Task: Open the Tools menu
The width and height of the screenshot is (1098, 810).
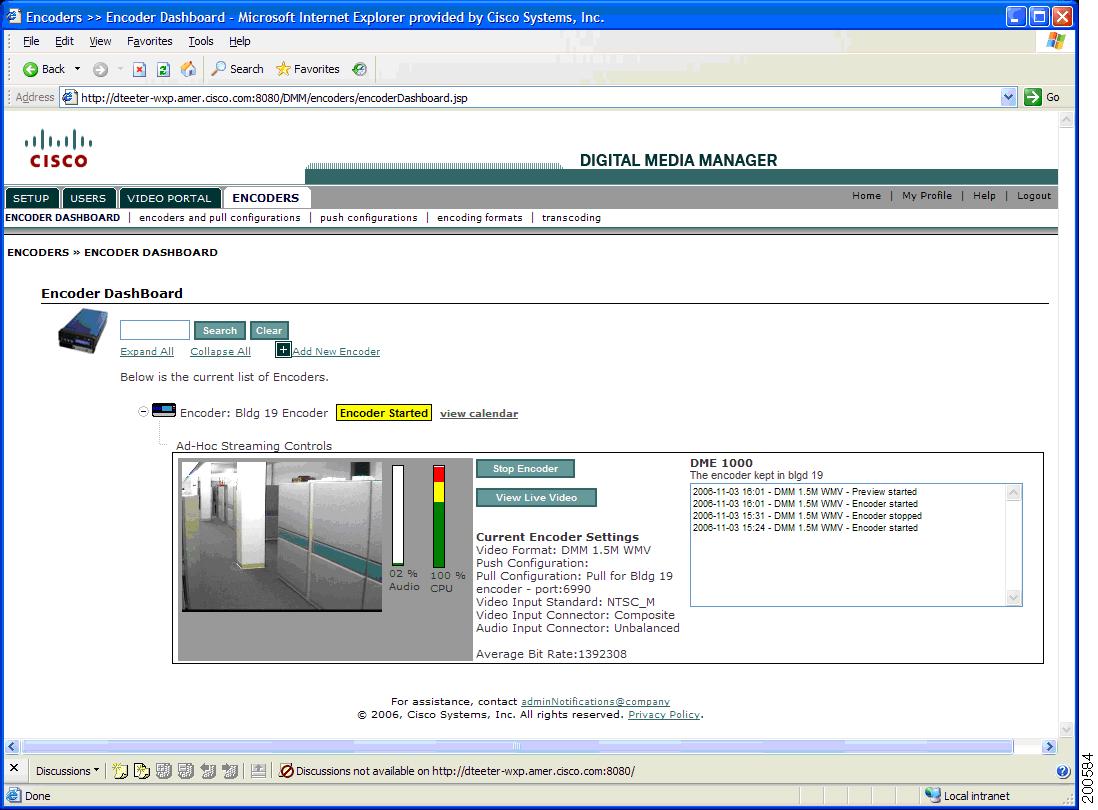Action: click(200, 41)
